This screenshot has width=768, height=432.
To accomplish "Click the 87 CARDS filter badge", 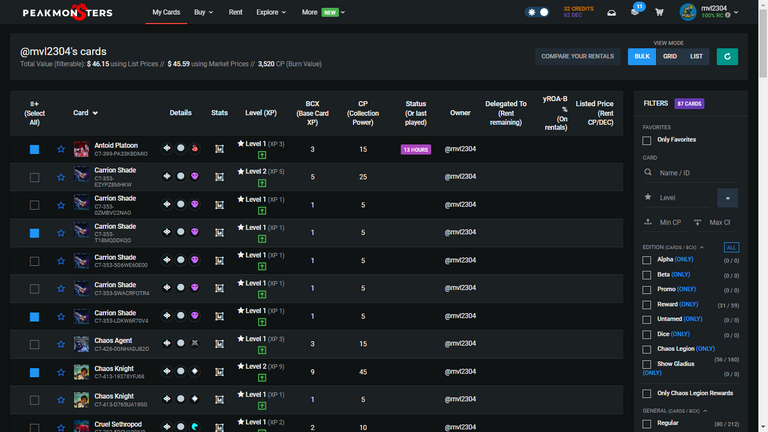I will [x=689, y=104].
